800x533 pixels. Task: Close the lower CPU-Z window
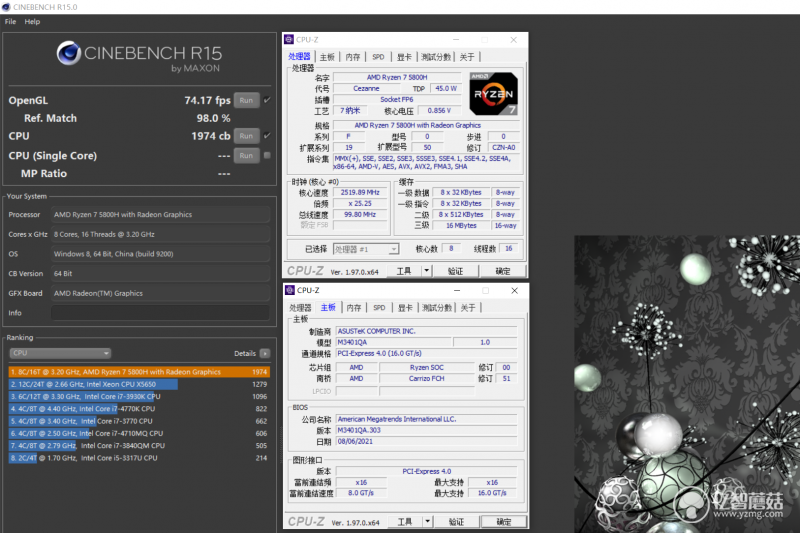click(514, 290)
